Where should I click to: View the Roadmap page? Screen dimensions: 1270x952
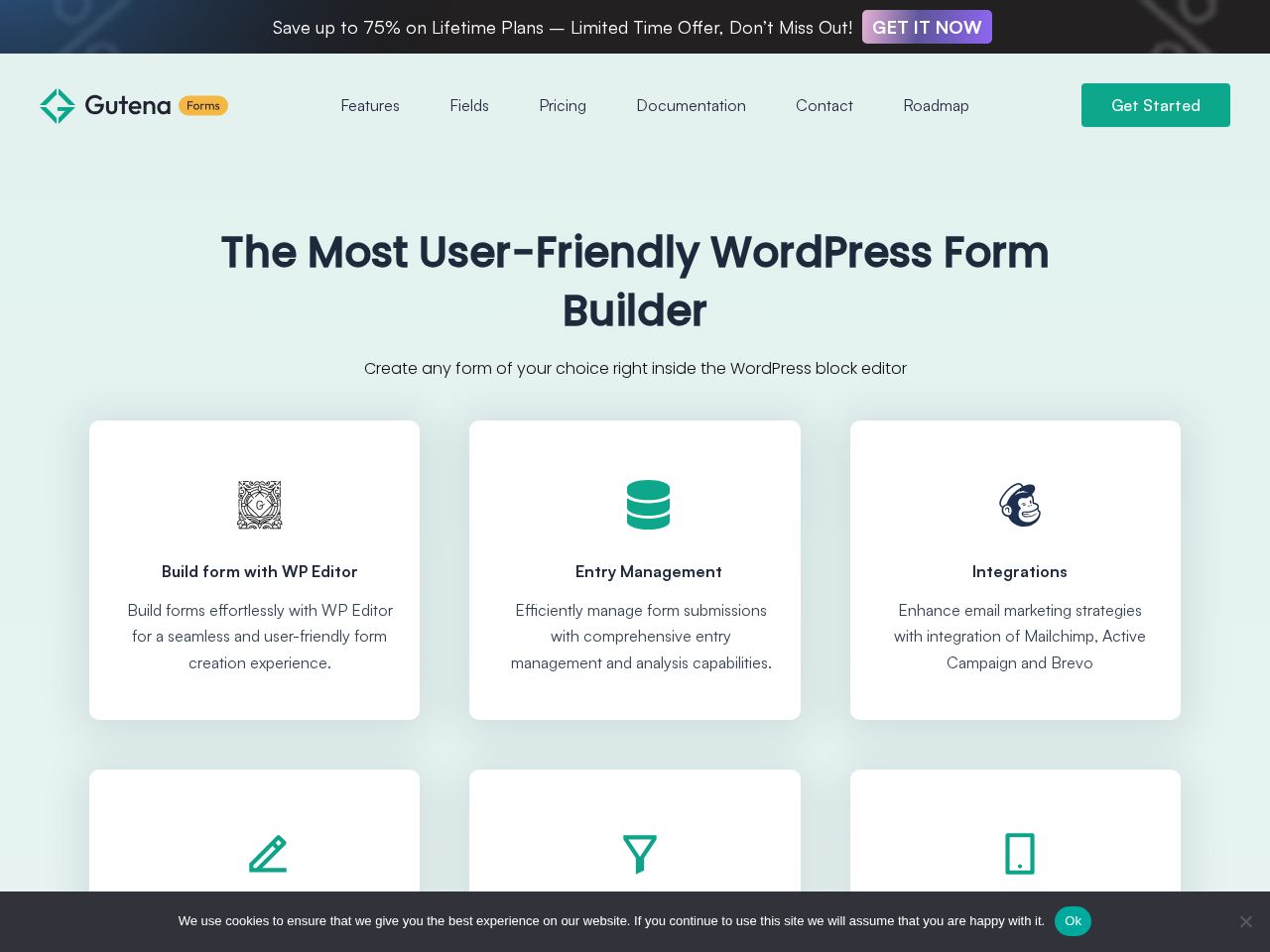pos(936,105)
